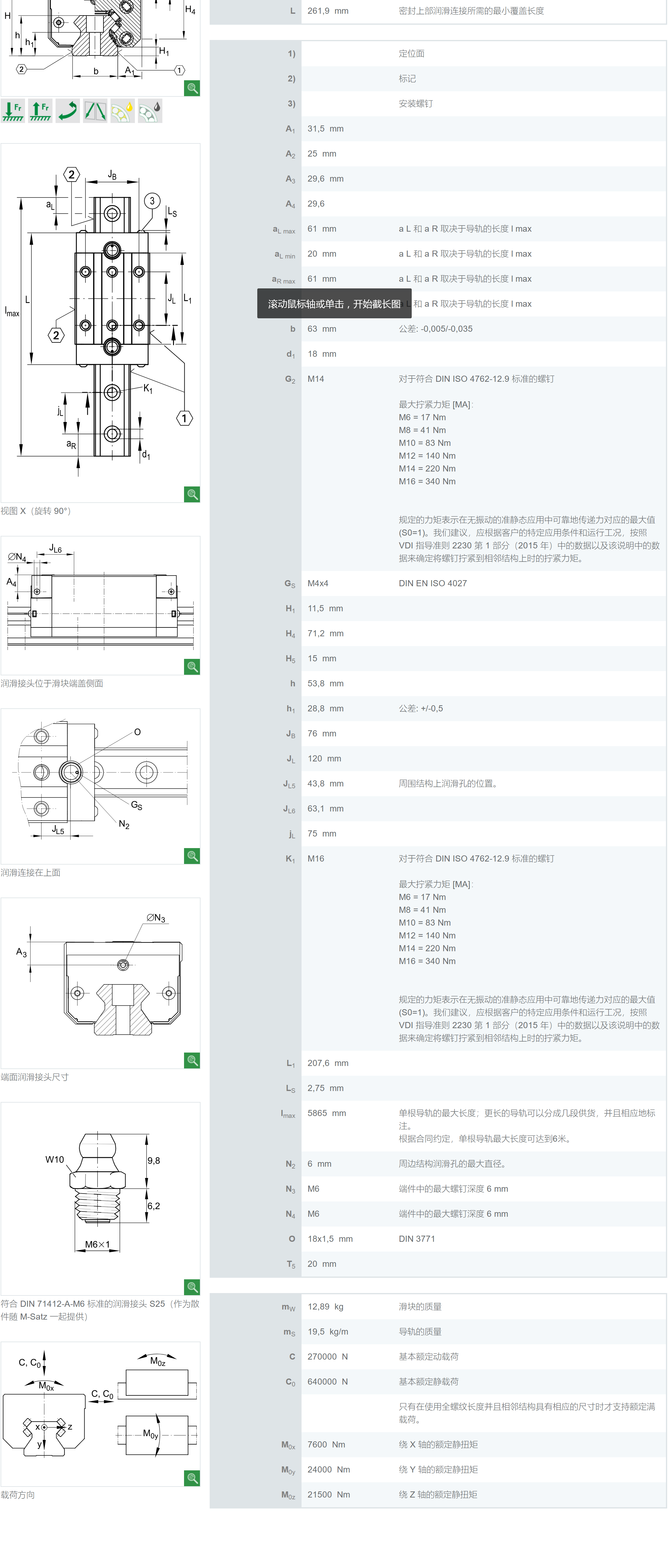Image resolution: width=669 pixels, height=1568 pixels.
Task: Click the M0x value 7600 Nm
Action: [x=326, y=1445]
